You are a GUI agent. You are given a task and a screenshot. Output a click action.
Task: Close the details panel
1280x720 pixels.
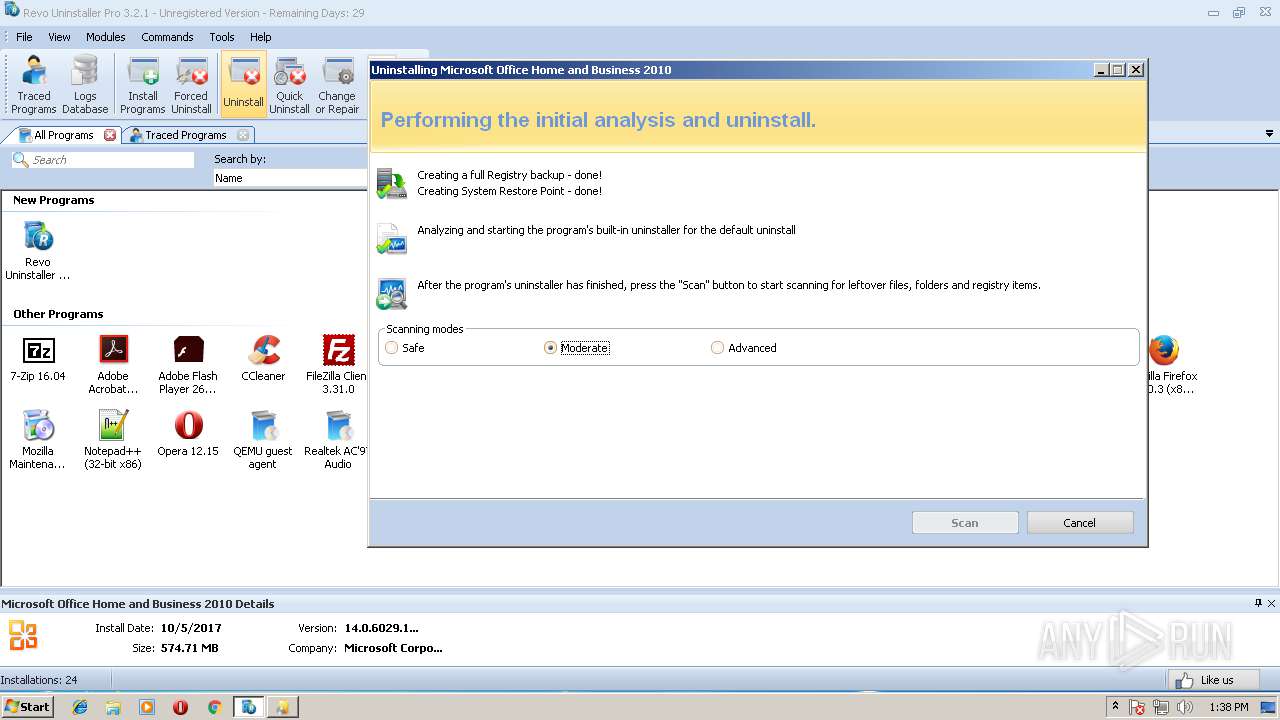[1272, 603]
